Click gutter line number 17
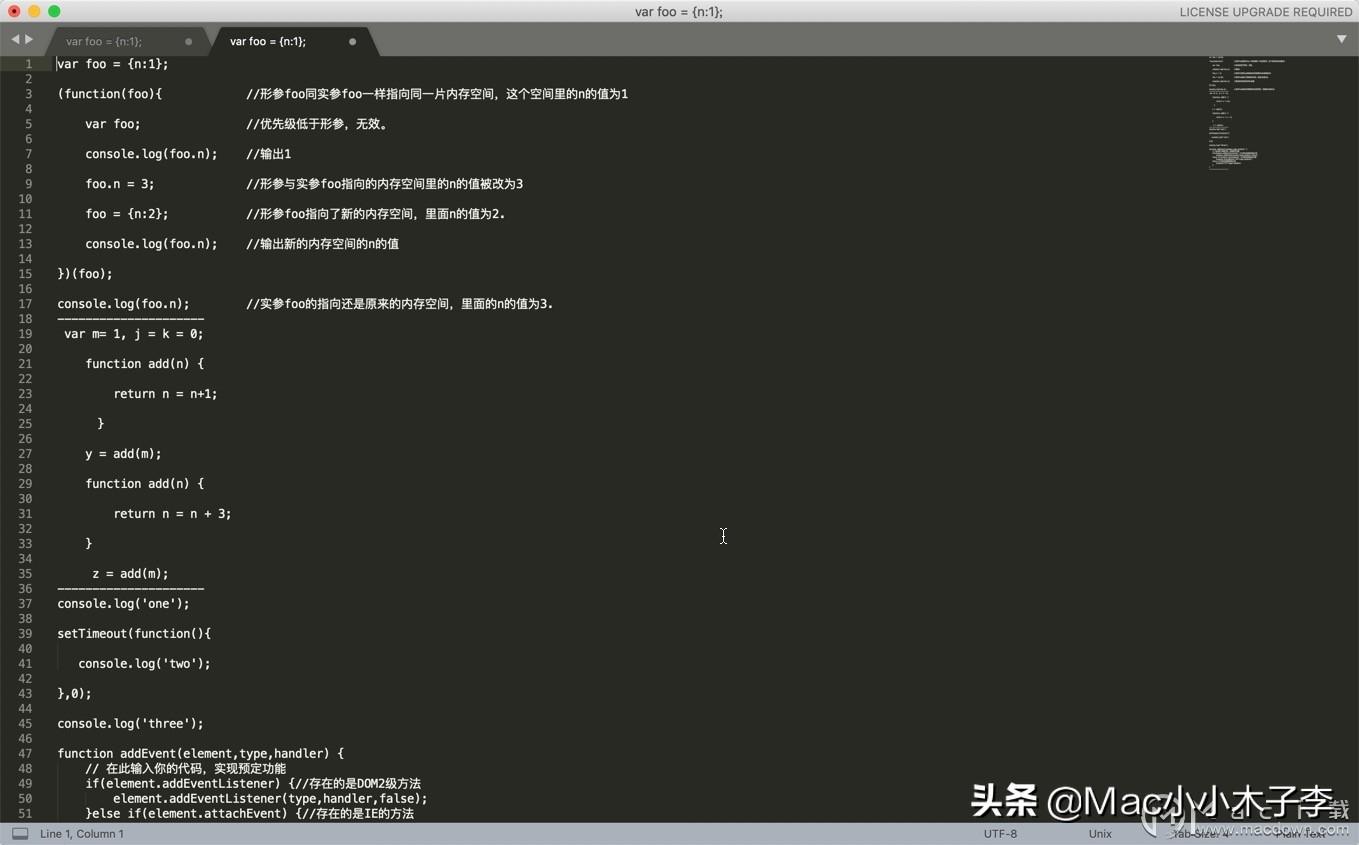The width and height of the screenshot is (1359, 845). pyautogui.click(x=25, y=304)
